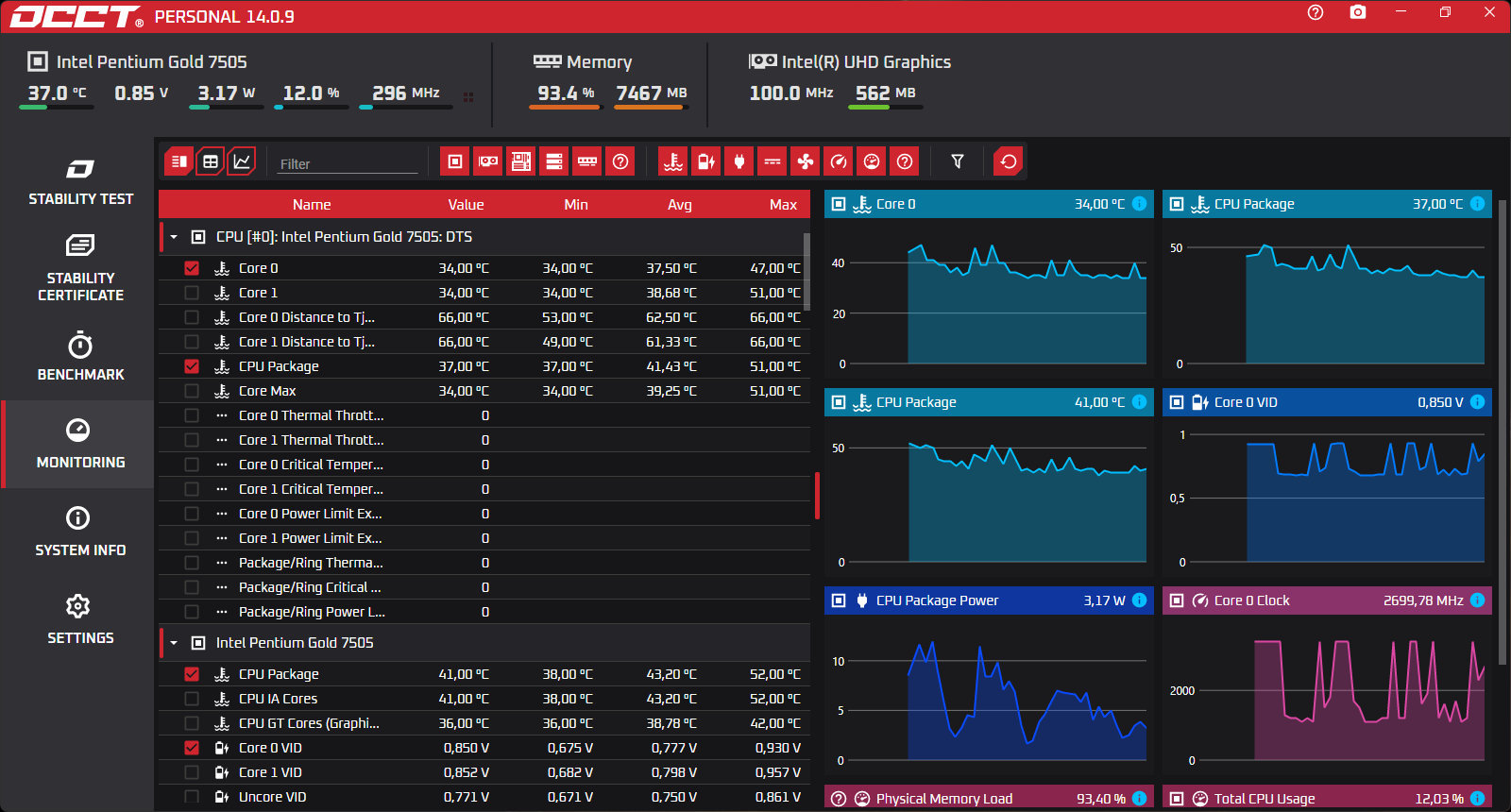Collapse the CPU [#0] DTS sensor group
Image resolution: width=1511 pixels, height=812 pixels.
pos(174,237)
